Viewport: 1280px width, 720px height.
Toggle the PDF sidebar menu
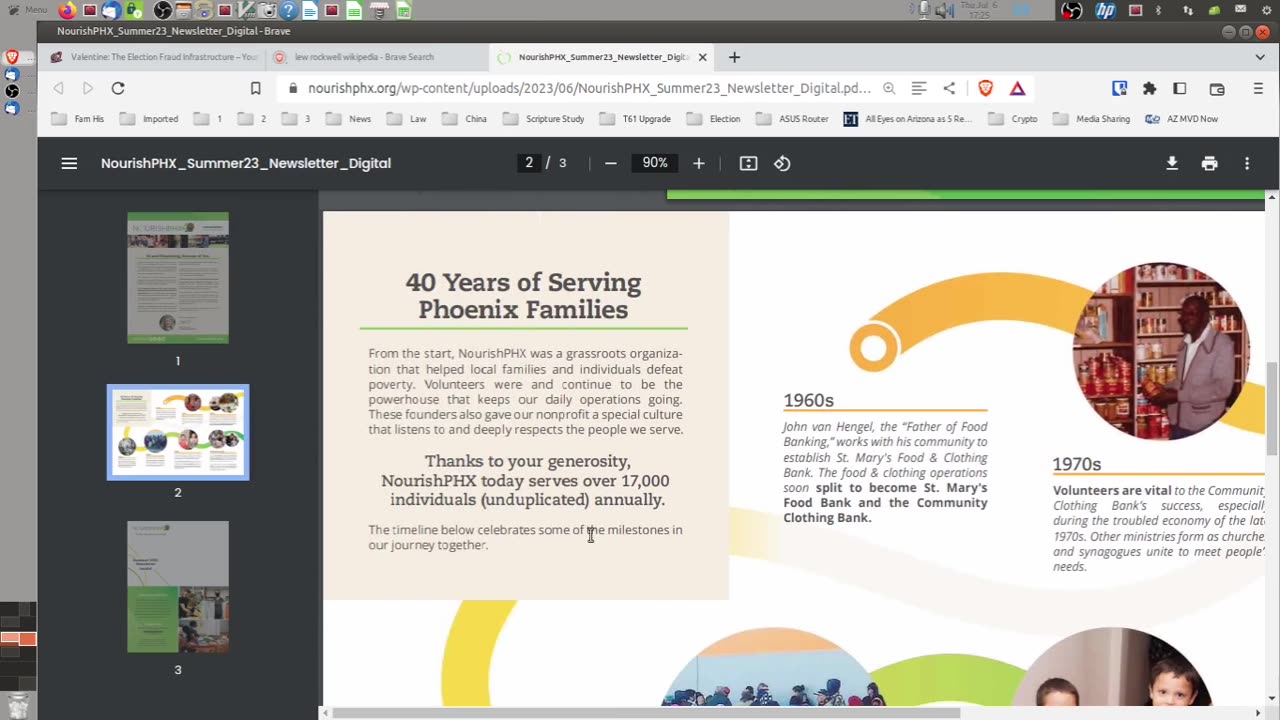pyautogui.click(x=69, y=163)
